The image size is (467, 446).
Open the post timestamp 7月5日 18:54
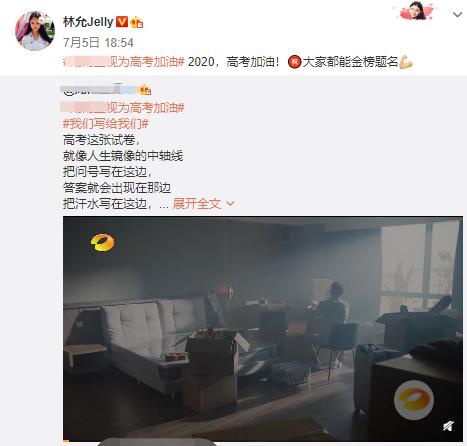(x=98, y=43)
